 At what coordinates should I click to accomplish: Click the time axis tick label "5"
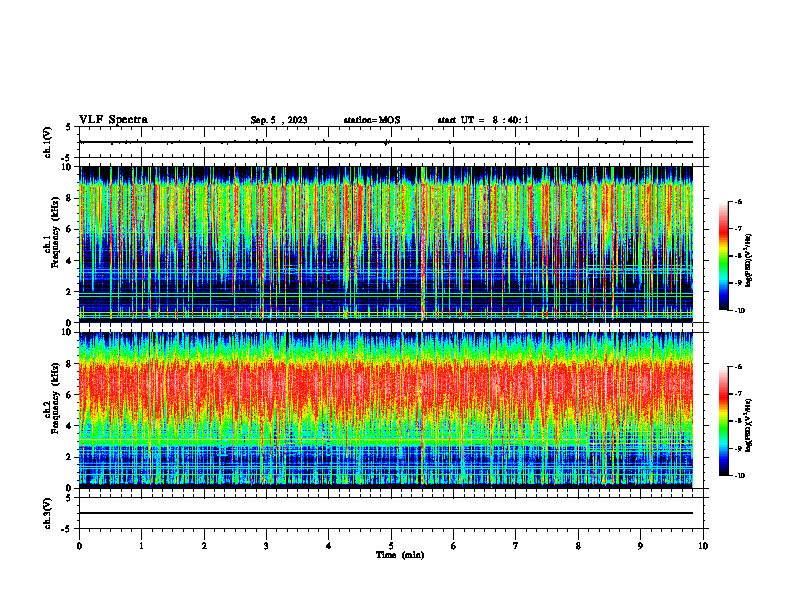pyautogui.click(x=391, y=546)
